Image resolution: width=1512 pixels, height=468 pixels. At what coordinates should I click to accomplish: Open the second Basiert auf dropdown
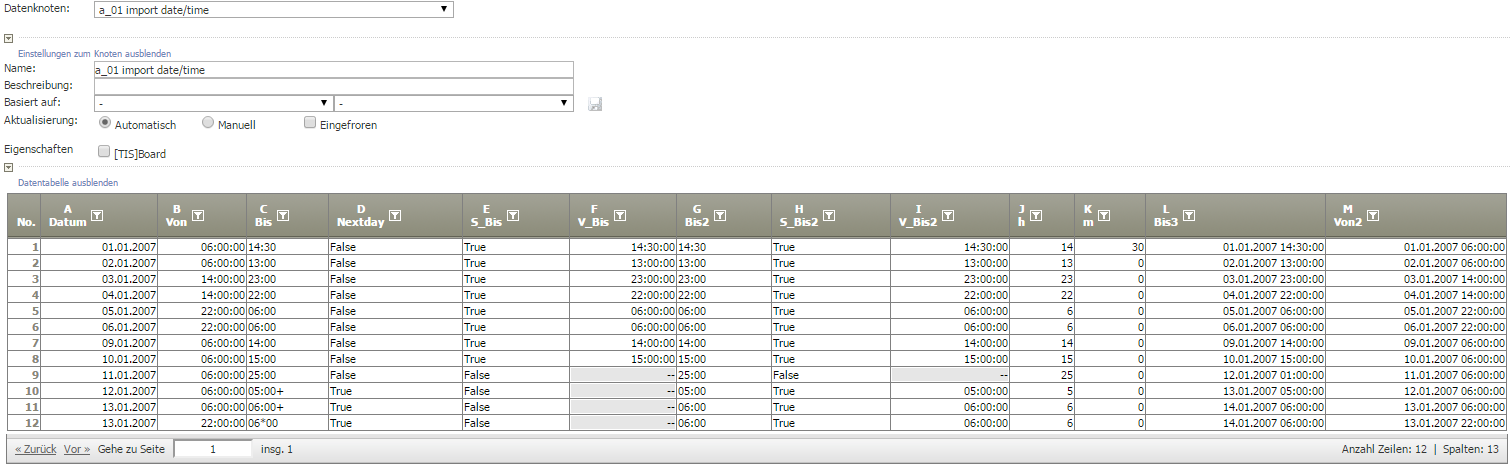click(x=453, y=103)
